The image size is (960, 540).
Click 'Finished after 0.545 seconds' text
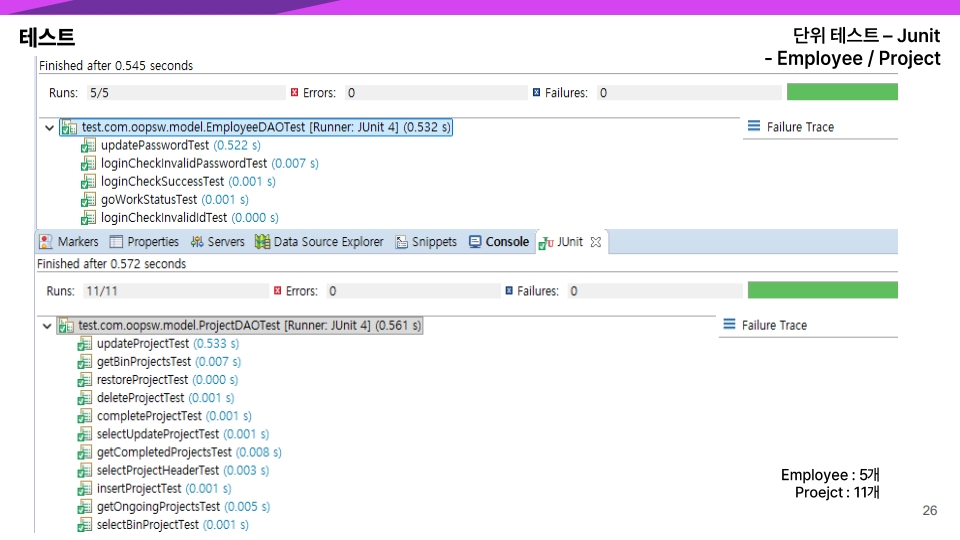(x=116, y=66)
